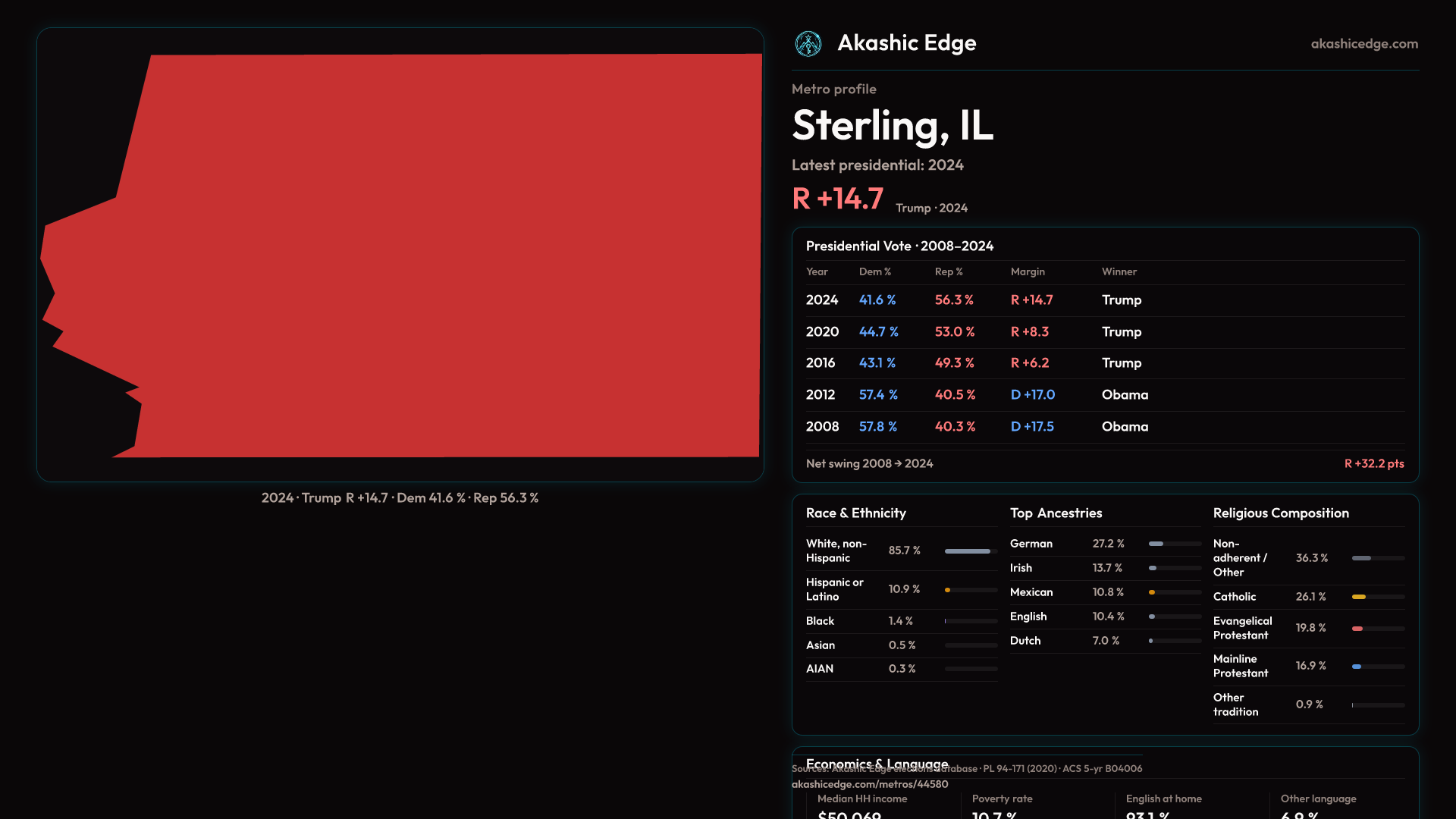Click the 2012 Obama D +17.0 margin
The width and height of the screenshot is (1456, 819).
[1032, 395]
